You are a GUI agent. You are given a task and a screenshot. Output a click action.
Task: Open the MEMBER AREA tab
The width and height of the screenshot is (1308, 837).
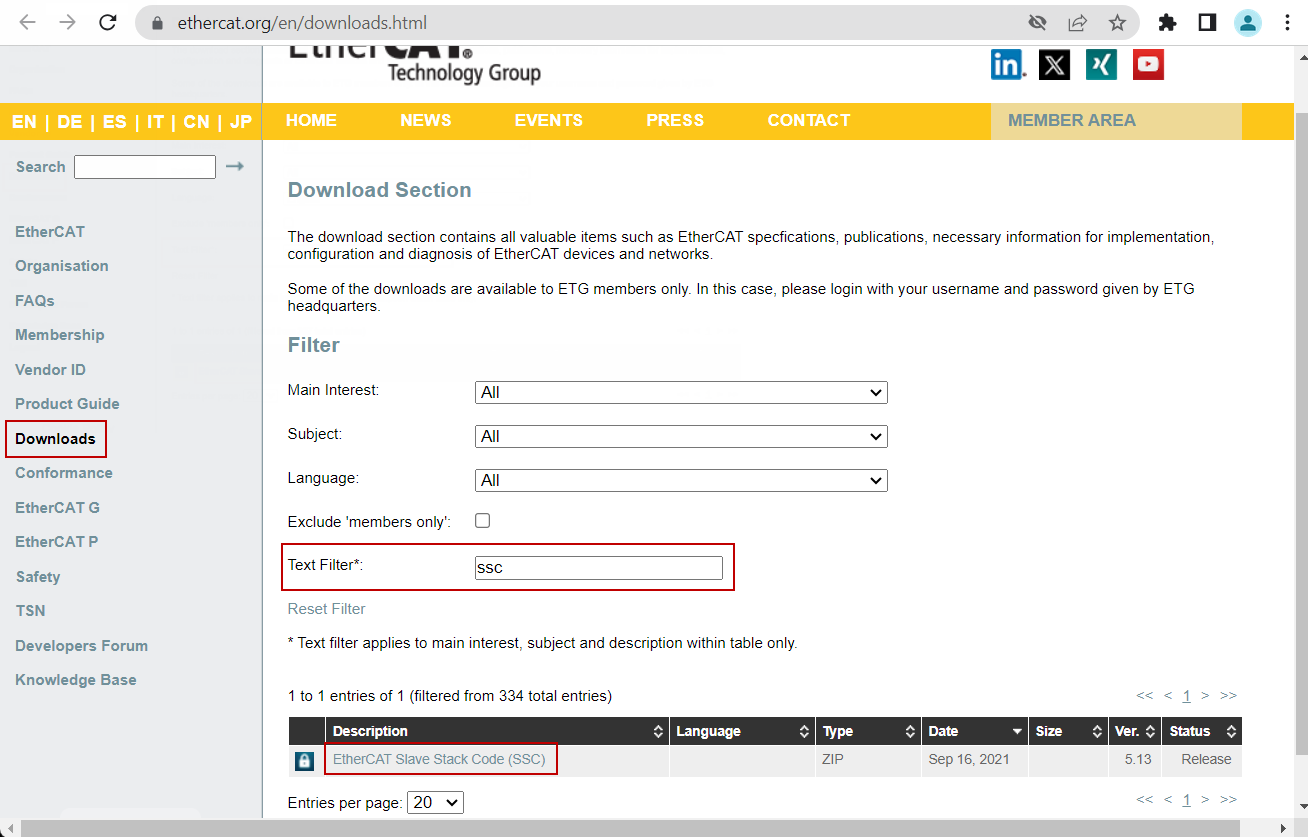[1116, 121]
